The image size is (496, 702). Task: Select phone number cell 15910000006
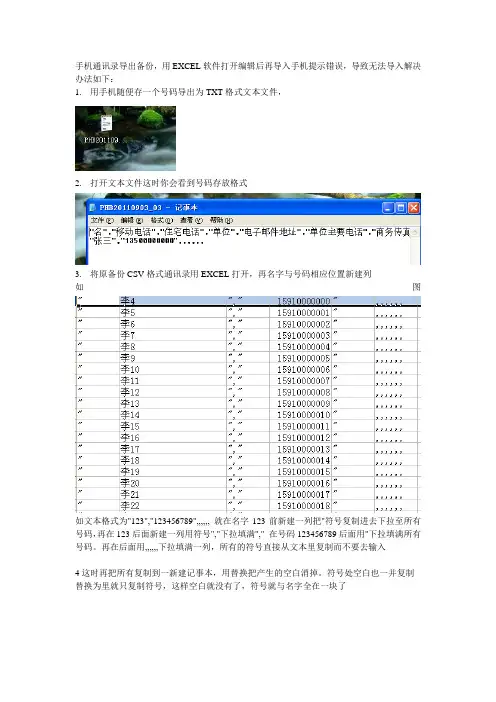(x=300, y=369)
